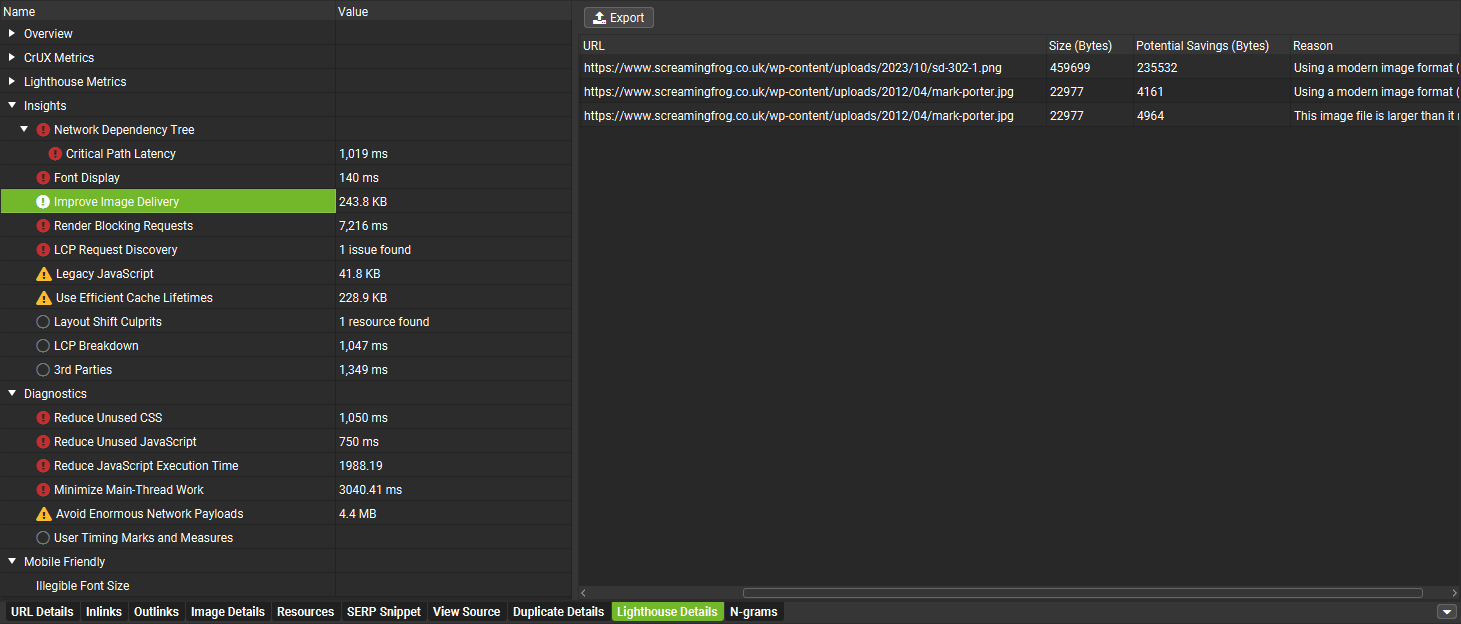
Task: Click the red error icon next to Render Blocking Requests
Action: pyautogui.click(x=43, y=226)
